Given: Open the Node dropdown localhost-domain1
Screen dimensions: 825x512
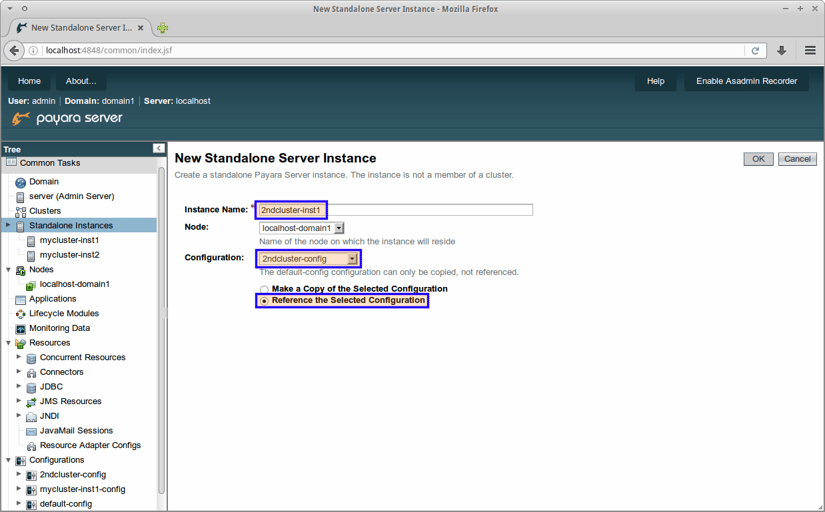Looking at the screenshot, I should tap(301, 228).
